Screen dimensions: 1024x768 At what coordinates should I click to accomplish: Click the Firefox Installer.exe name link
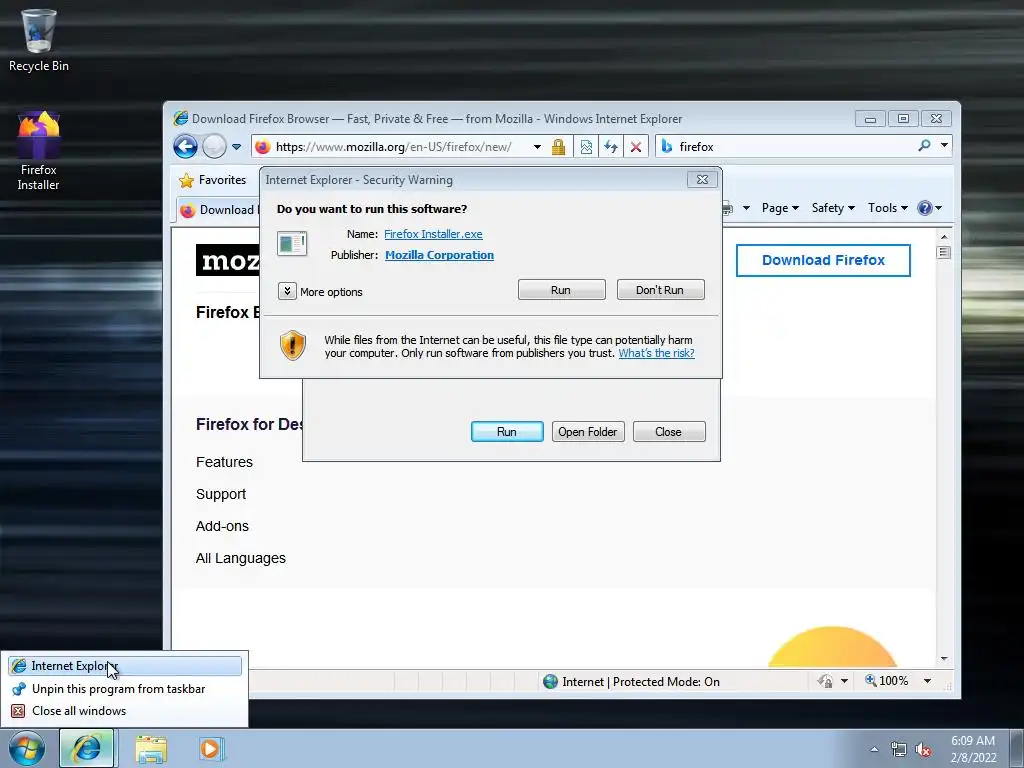tap(433, 234)
